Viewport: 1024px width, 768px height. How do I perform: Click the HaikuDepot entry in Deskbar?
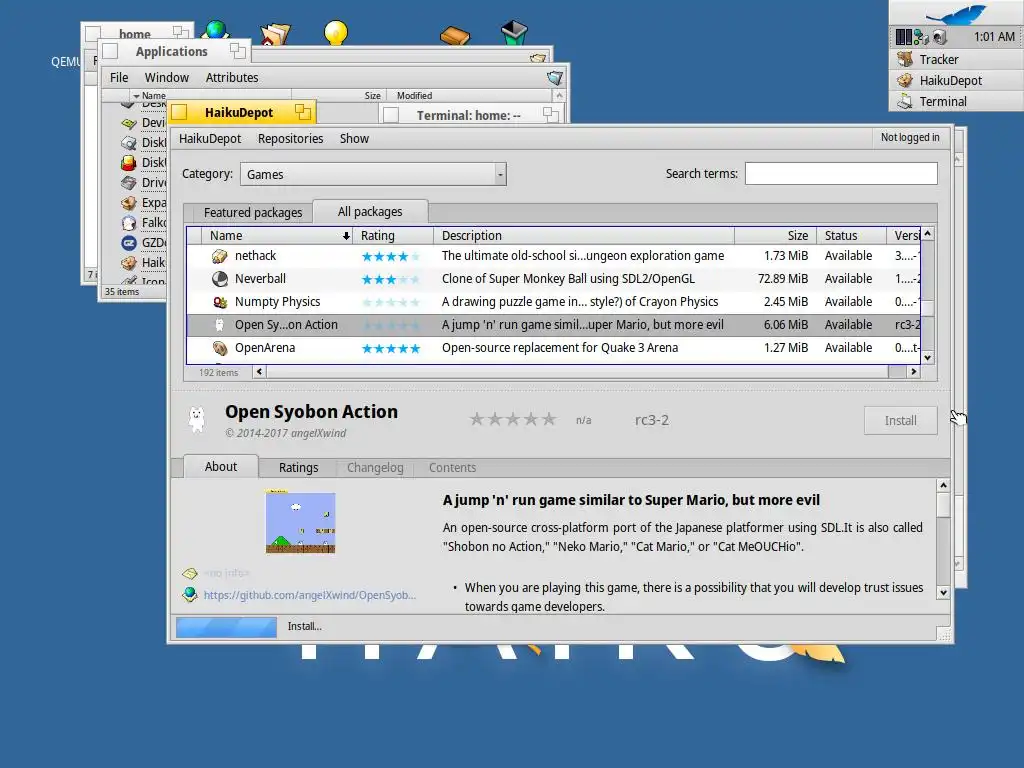[955, 80]
